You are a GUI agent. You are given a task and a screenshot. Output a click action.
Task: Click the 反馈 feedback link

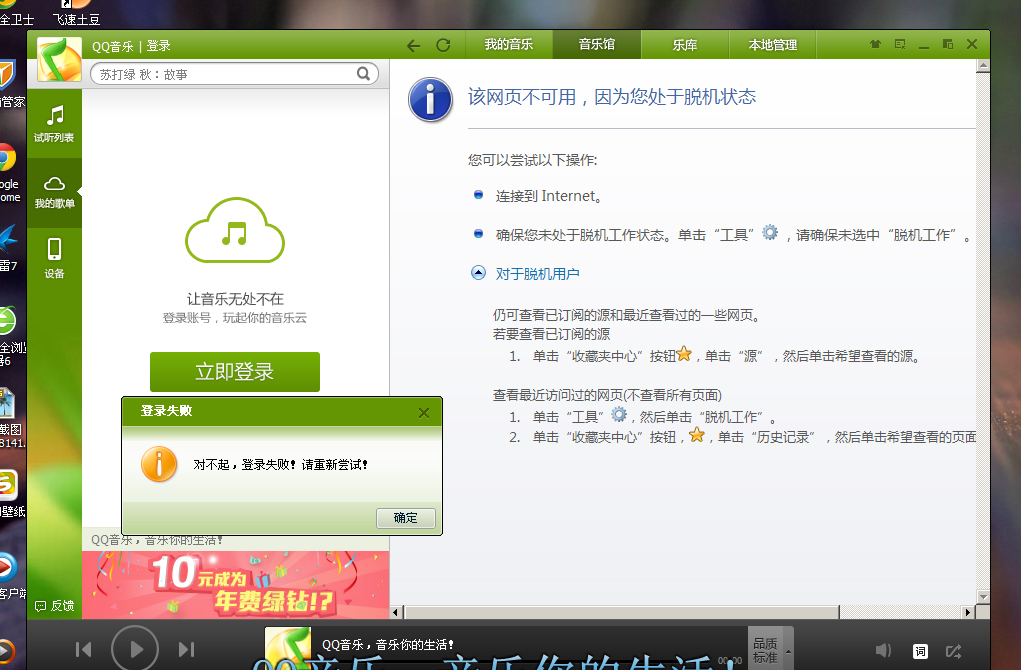click(x=55, y=606)
